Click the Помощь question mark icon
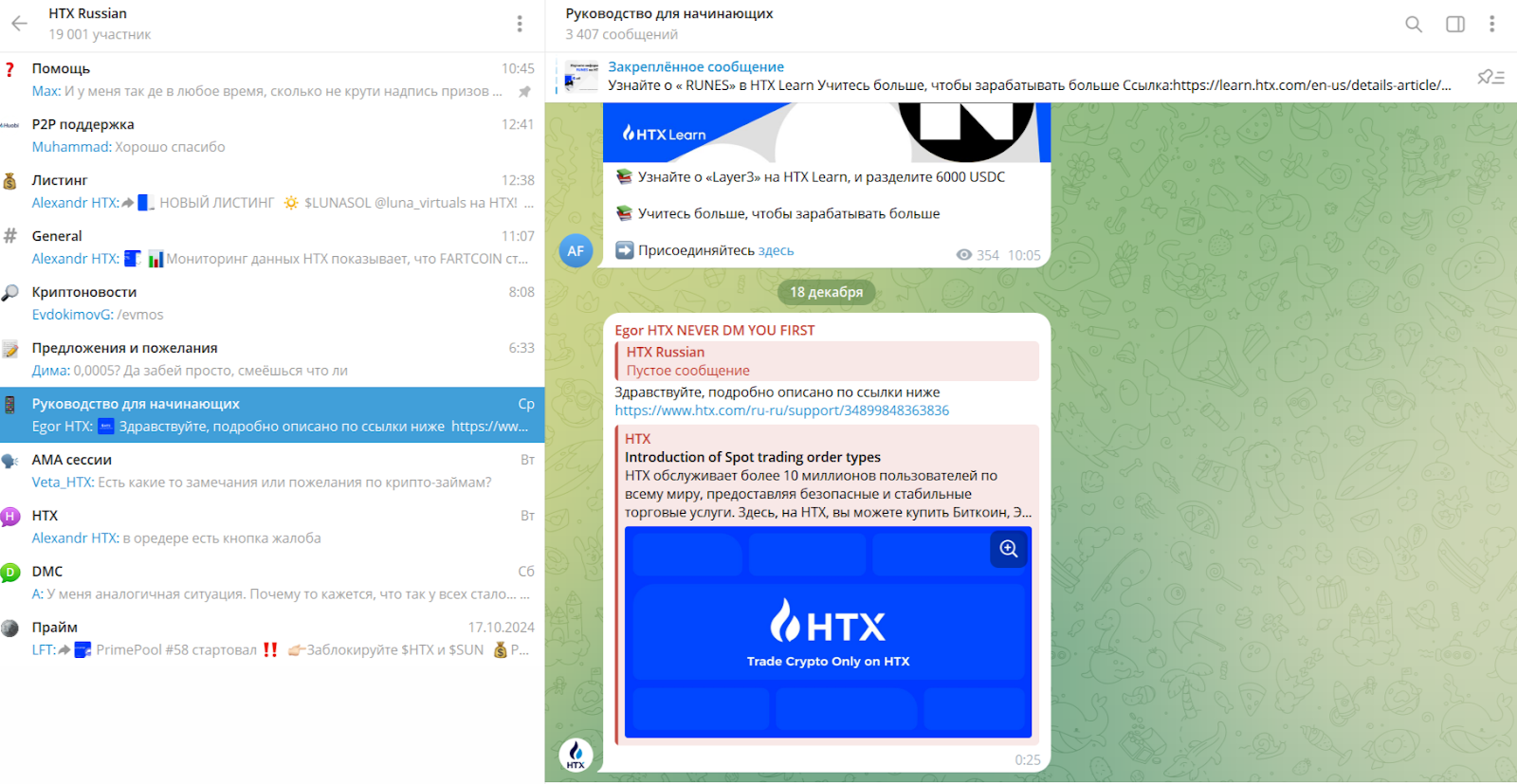 [9, 69]
